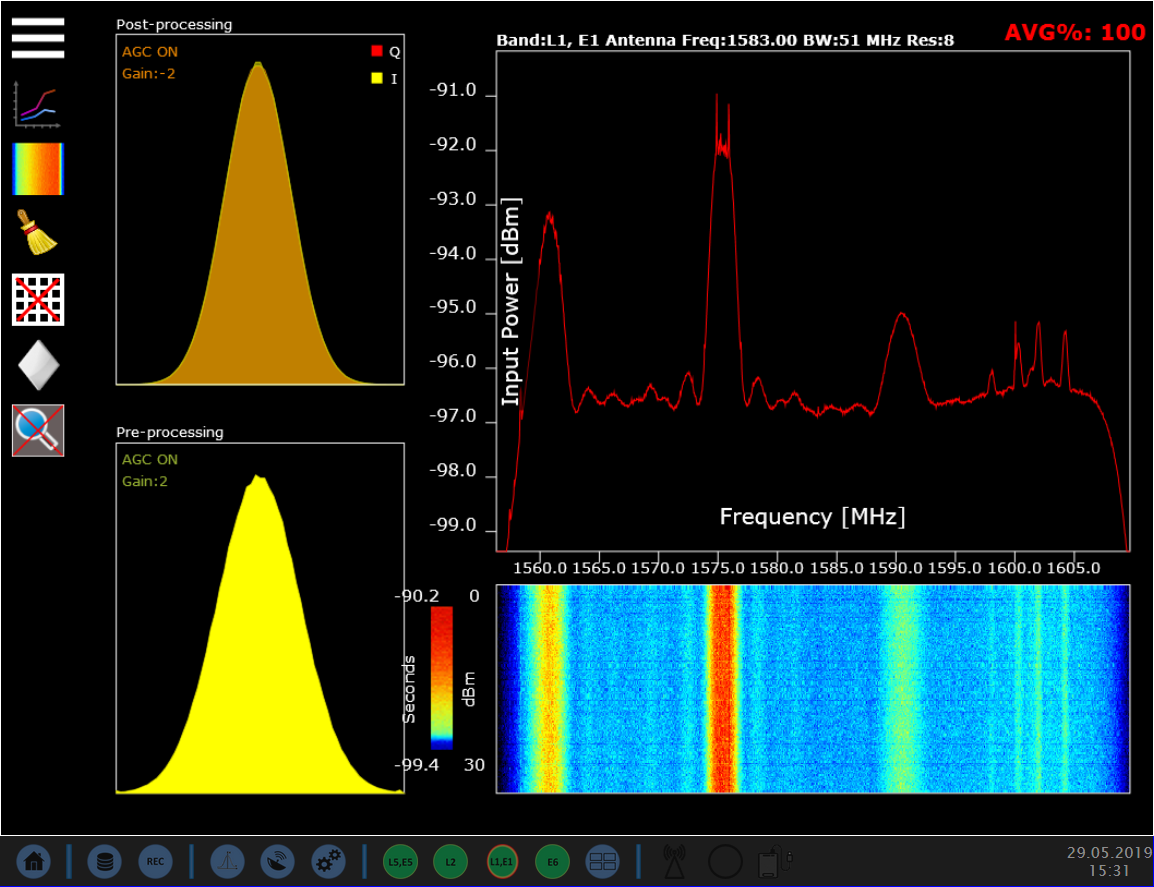Screen dimensions: 1154x887
Task: Click the dBm color scale bar
Action: pos(442,678)
